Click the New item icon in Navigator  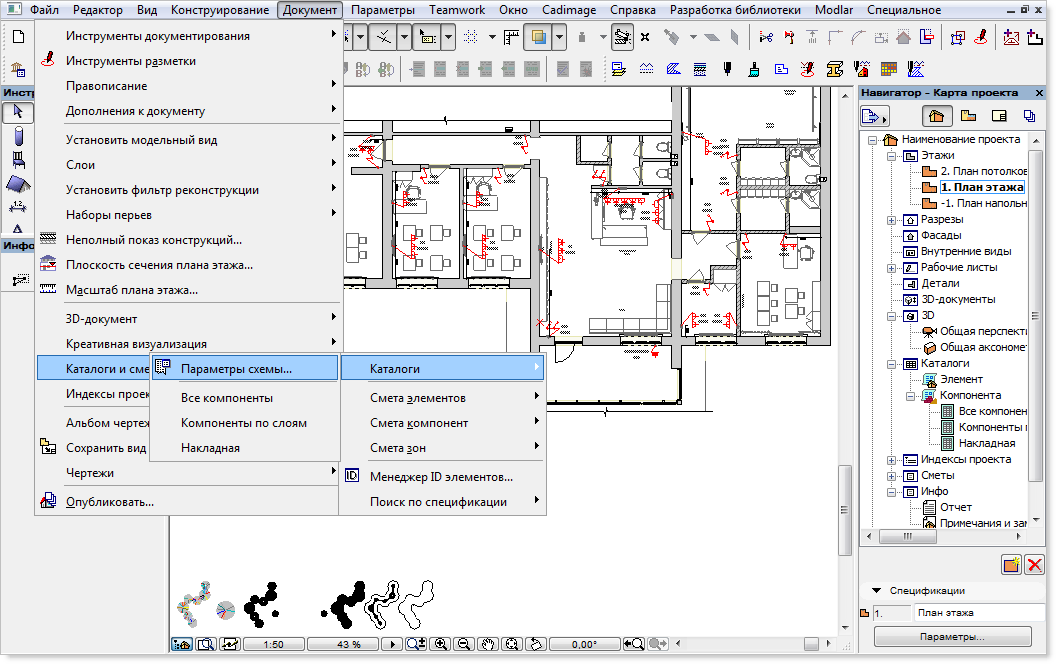tap(1012, 564)
